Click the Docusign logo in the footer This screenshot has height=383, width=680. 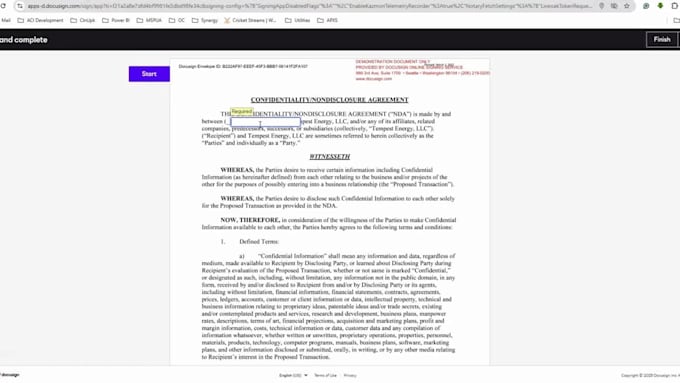[10, 375]
